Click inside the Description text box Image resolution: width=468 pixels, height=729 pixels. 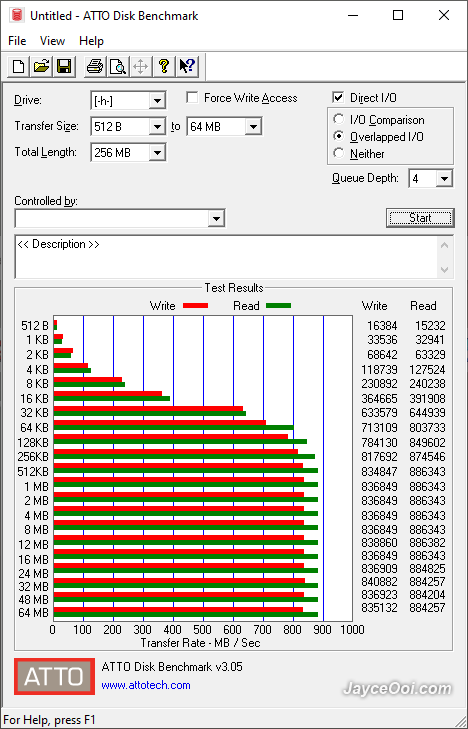pyautogui.click(x=227, y=257)
